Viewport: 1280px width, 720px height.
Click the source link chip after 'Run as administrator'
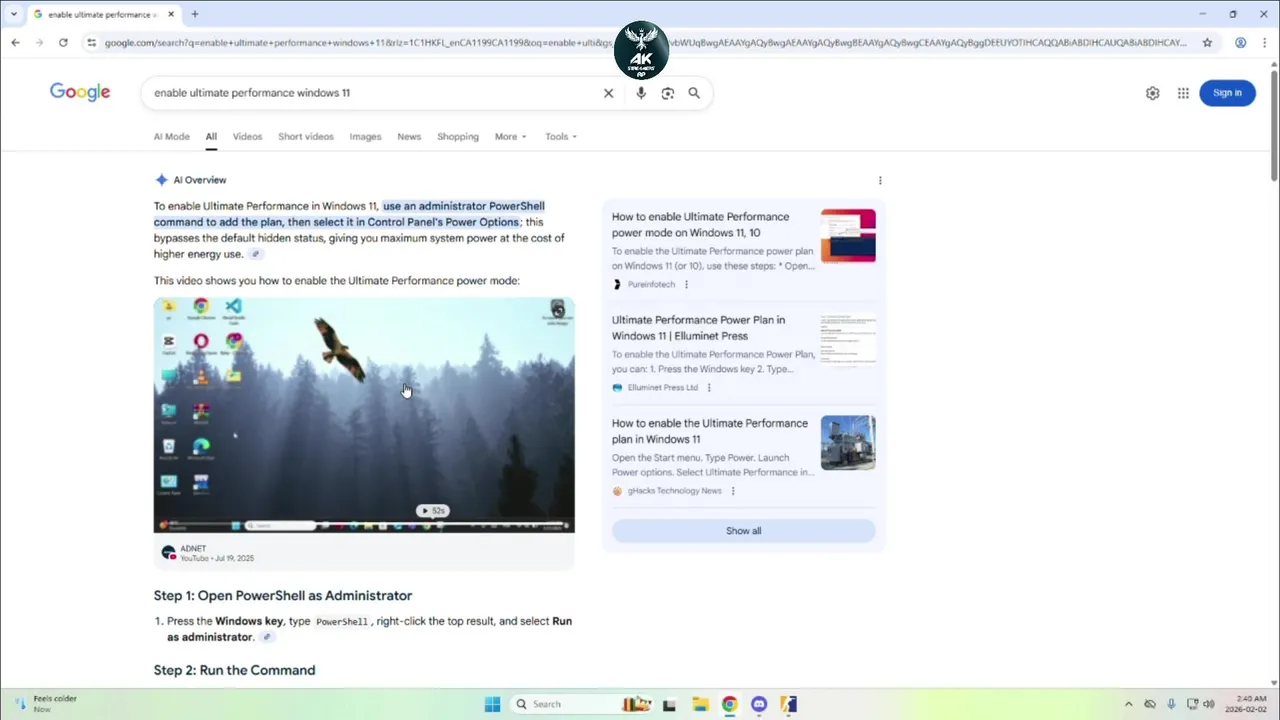click(x=266, y=637)
